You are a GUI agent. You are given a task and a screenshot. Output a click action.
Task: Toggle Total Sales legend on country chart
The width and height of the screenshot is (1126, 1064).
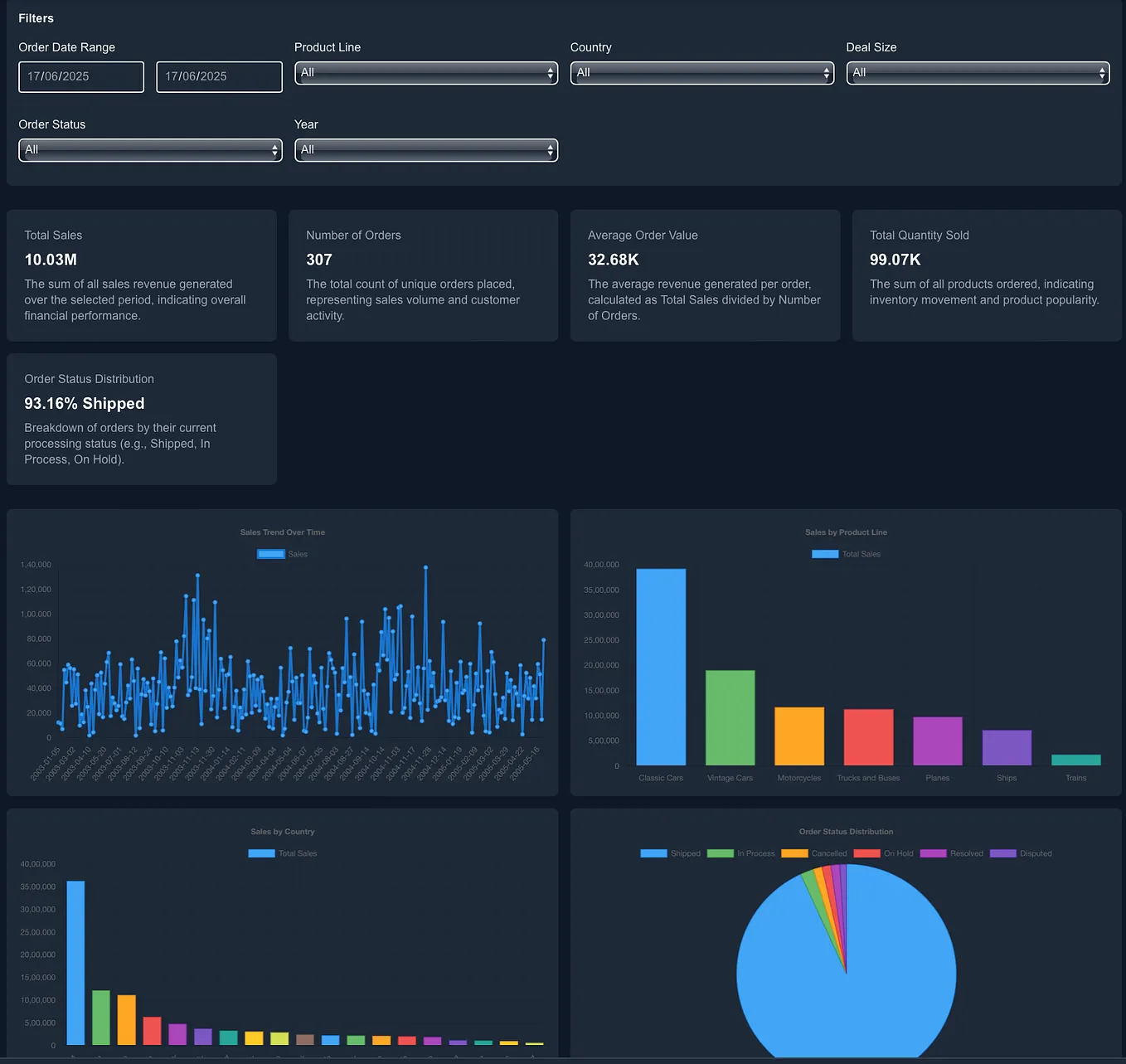coord(282,853)
